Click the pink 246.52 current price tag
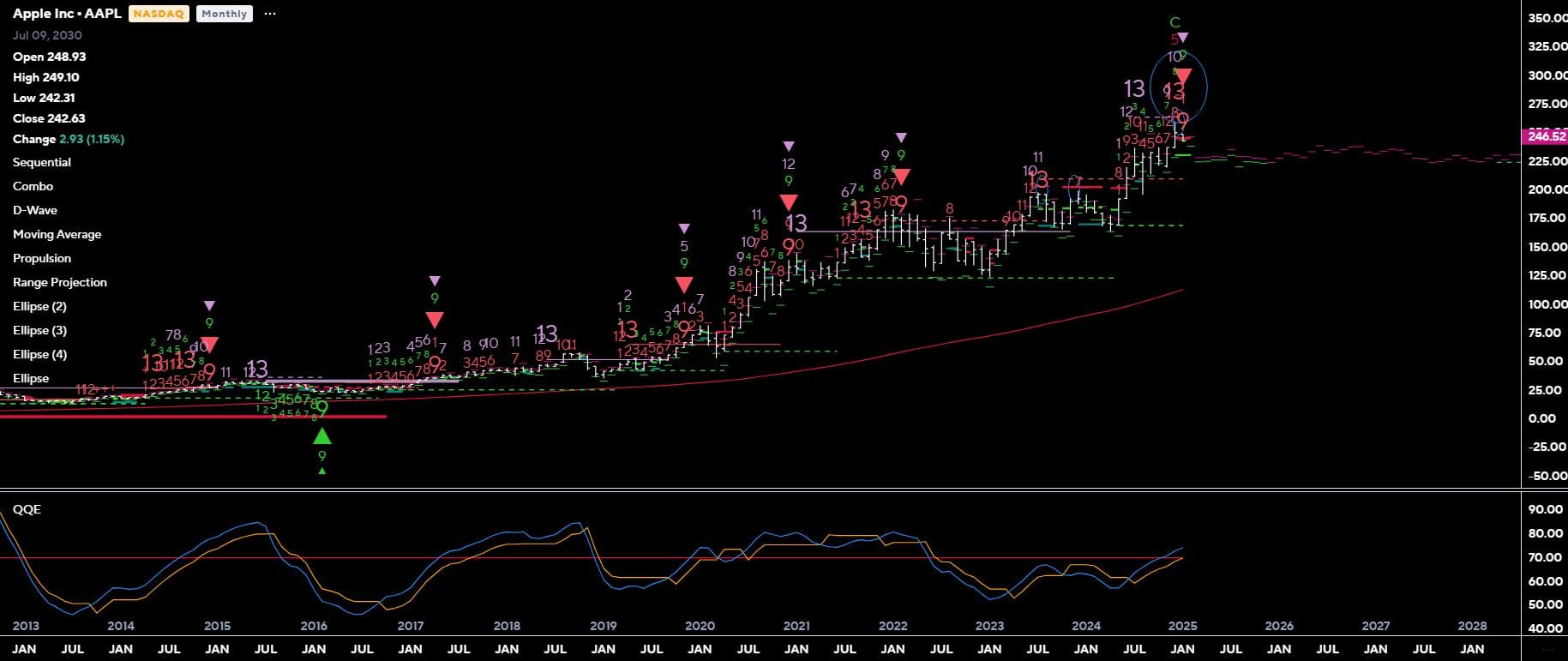The height and width of the screenshot is (661, 1568). point(1545,136)
